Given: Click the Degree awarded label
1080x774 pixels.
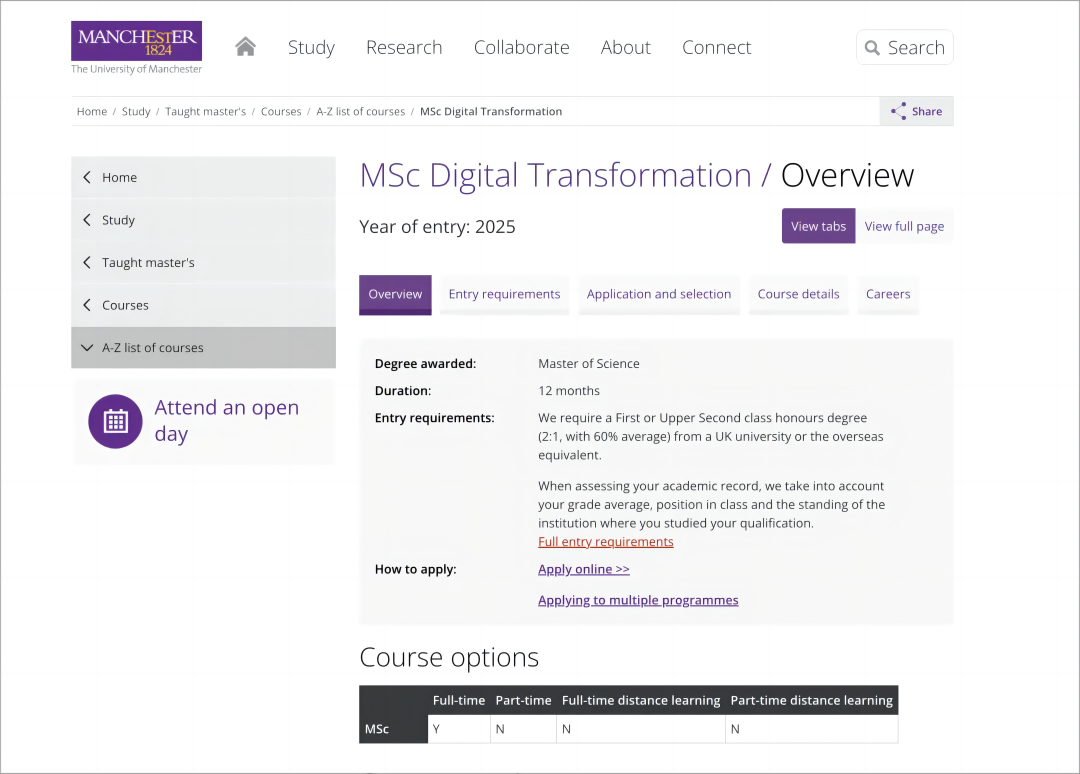Looking at the screenshot, I should click(426, 364).
